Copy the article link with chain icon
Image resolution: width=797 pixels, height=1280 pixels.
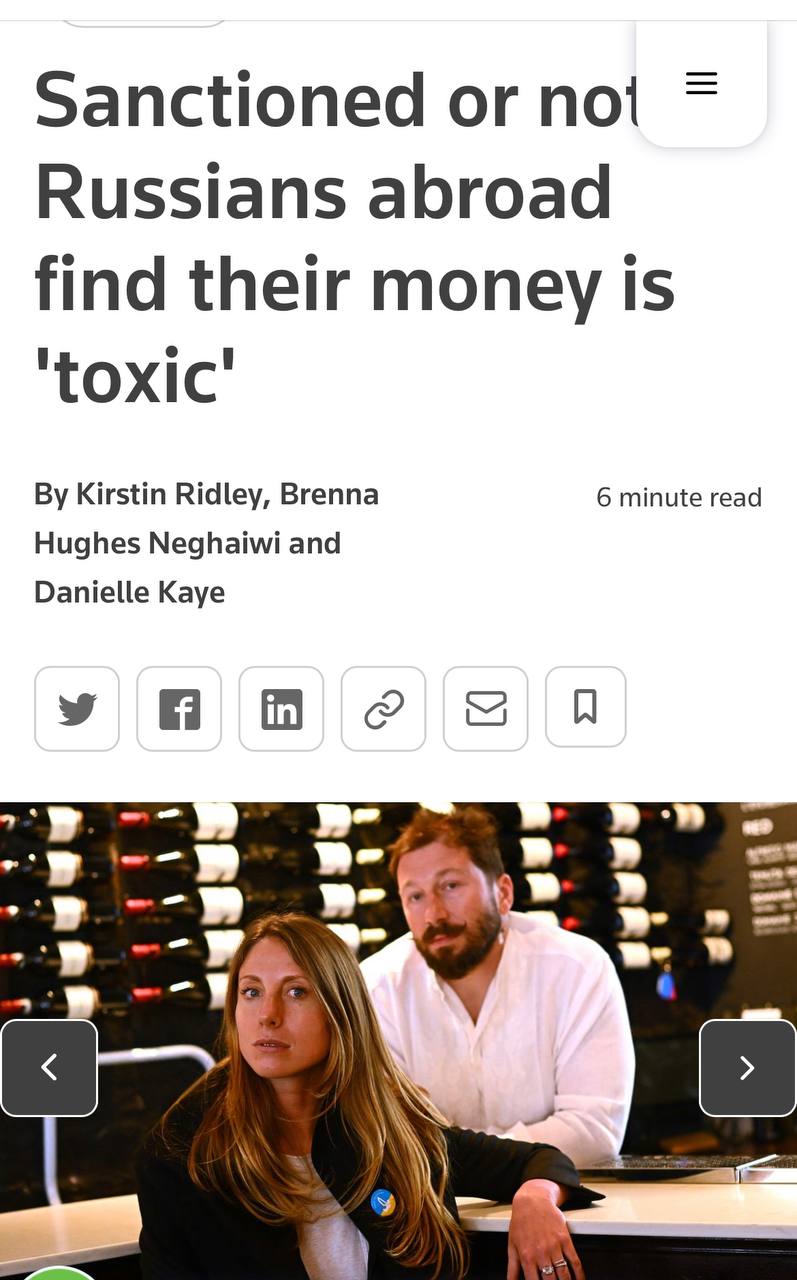pos(383,709)
